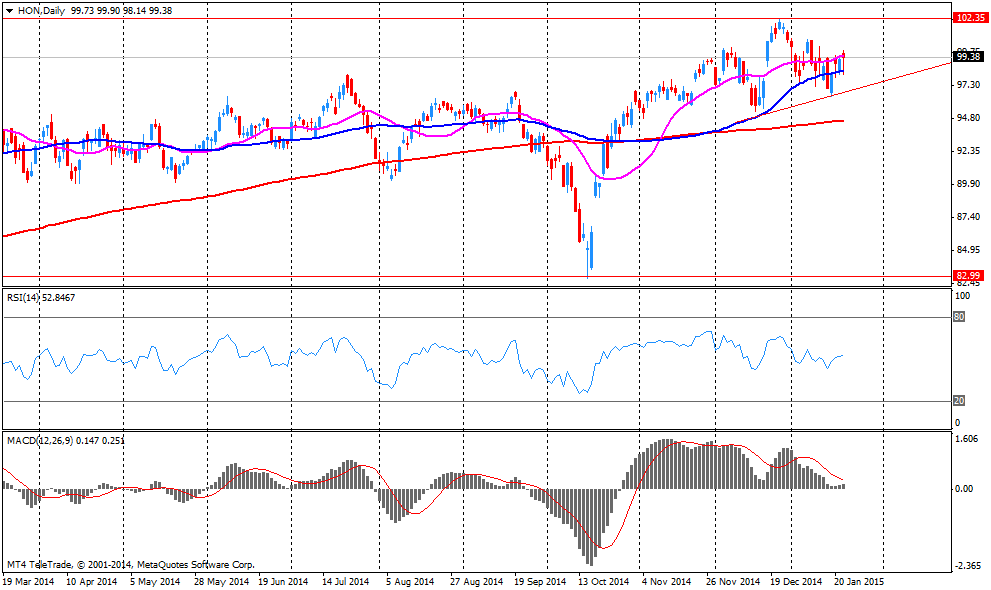Select the 28 May 2014 date label

pyautogui.click(x=221, y=581)
